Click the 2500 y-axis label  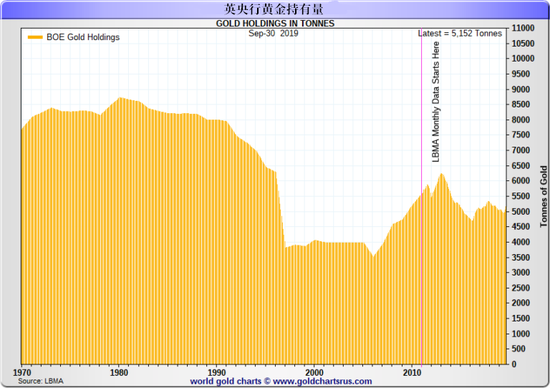click(521, 288)
